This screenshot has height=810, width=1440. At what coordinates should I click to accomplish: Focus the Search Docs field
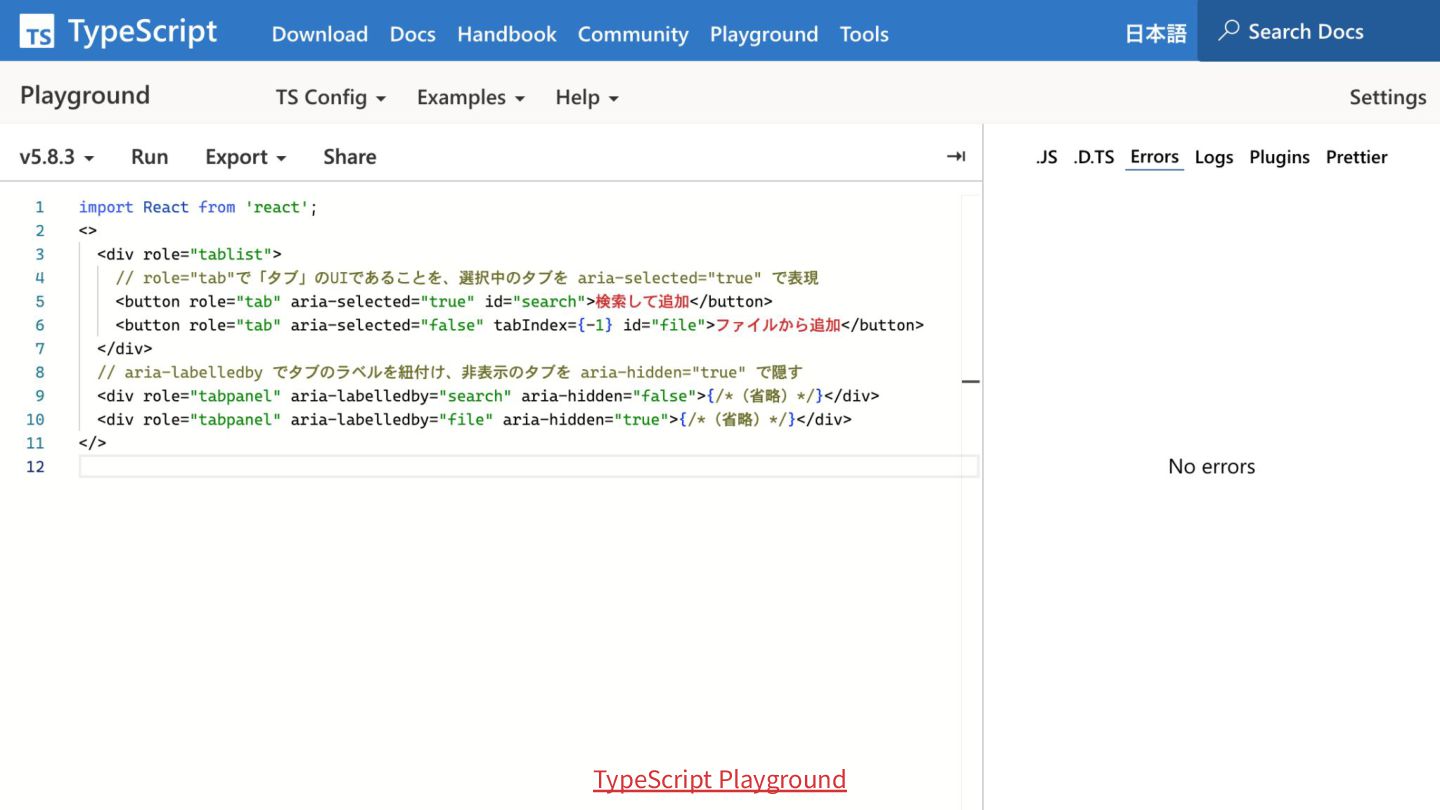pos(1318,31)
